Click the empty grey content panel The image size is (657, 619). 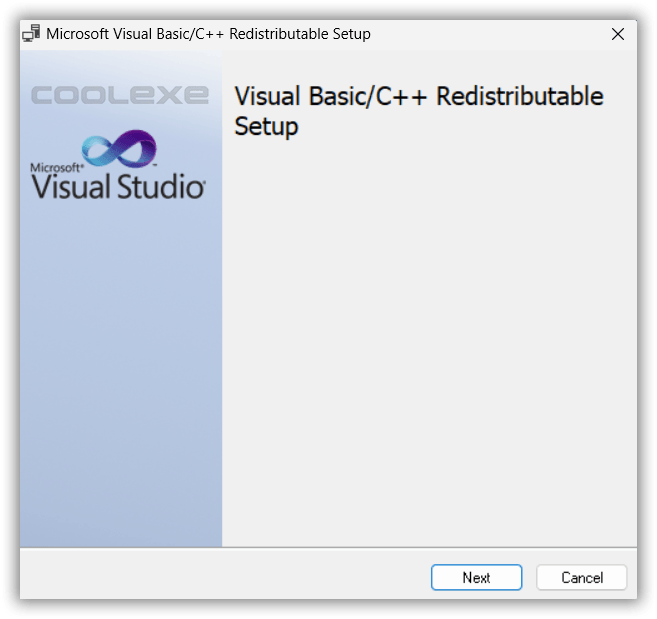click(x=428, y=340)
